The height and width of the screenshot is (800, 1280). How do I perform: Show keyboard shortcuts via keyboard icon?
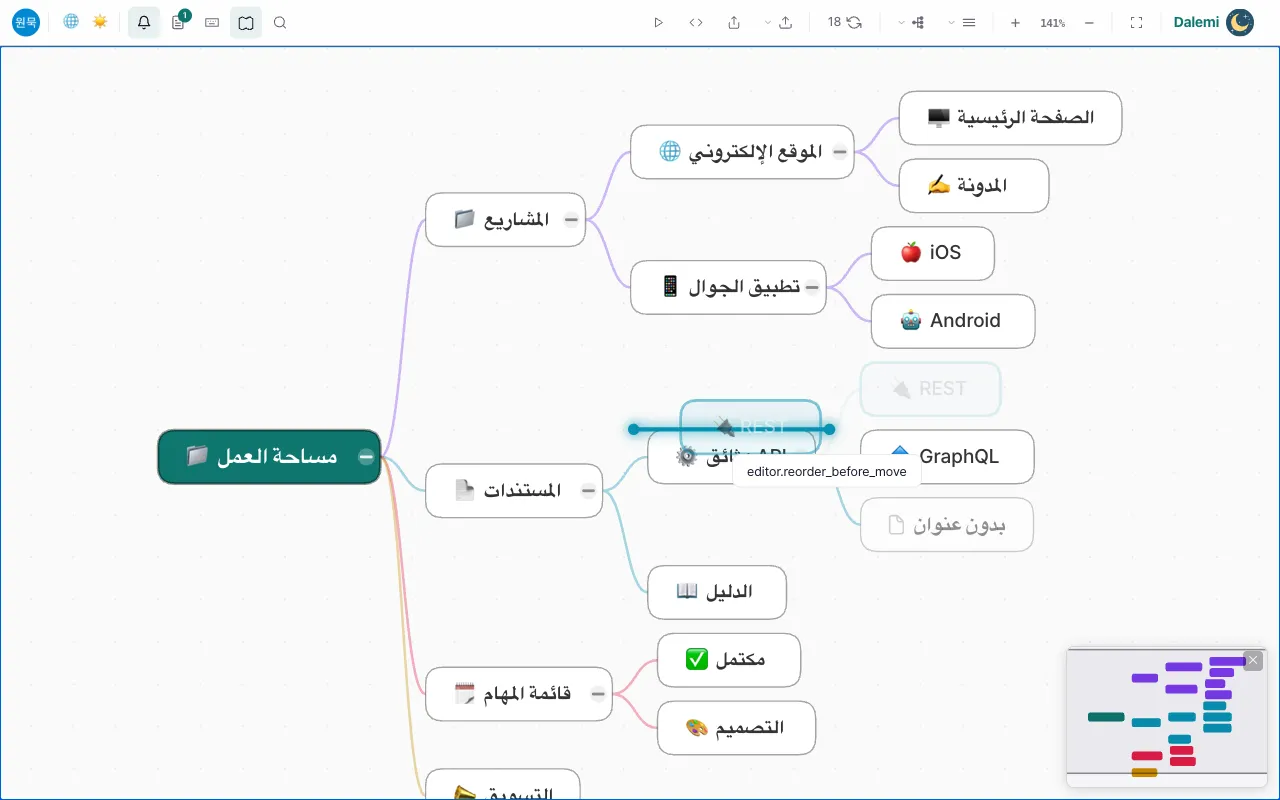(212, 22)
